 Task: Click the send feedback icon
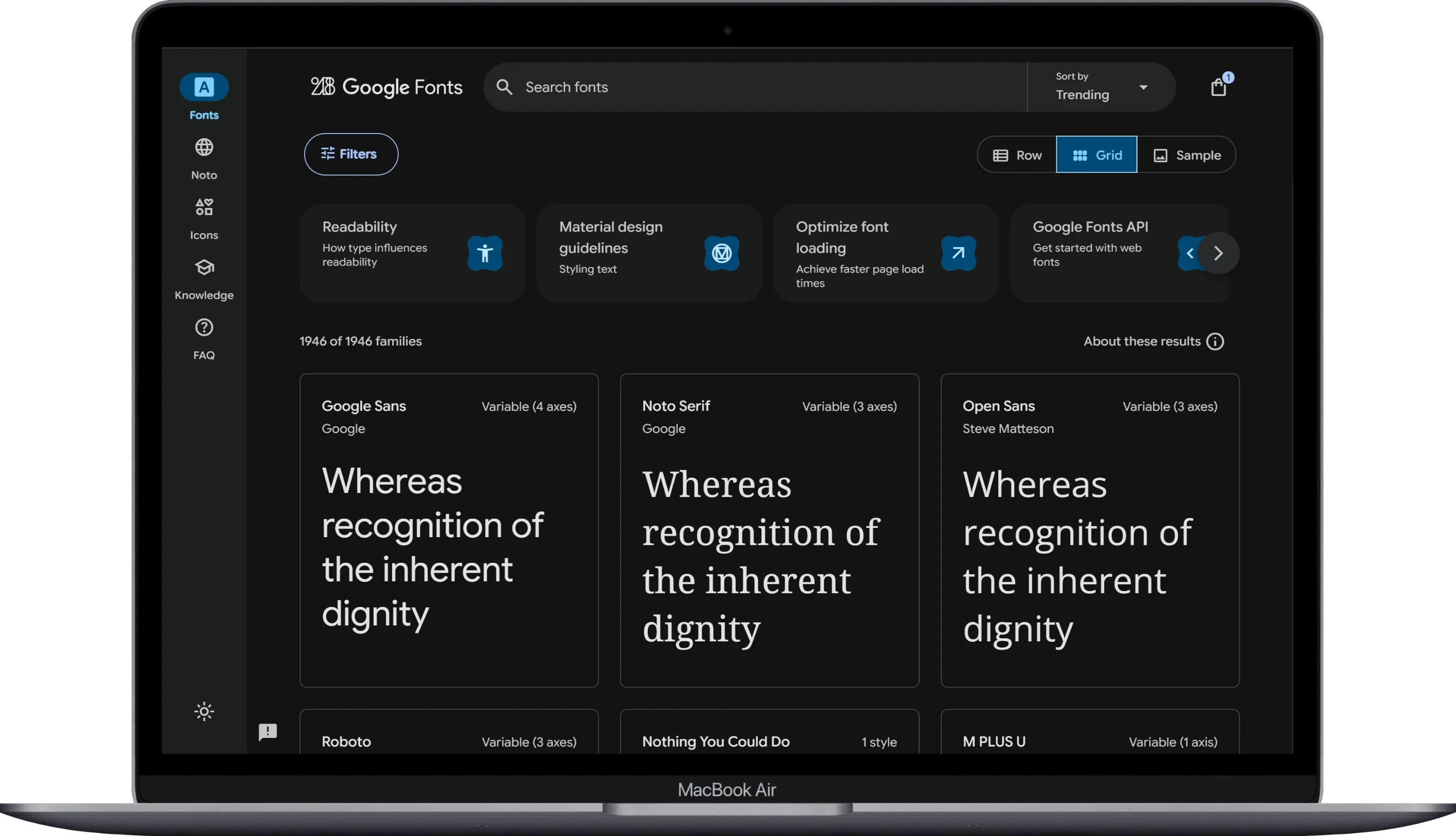click(268, 732)
